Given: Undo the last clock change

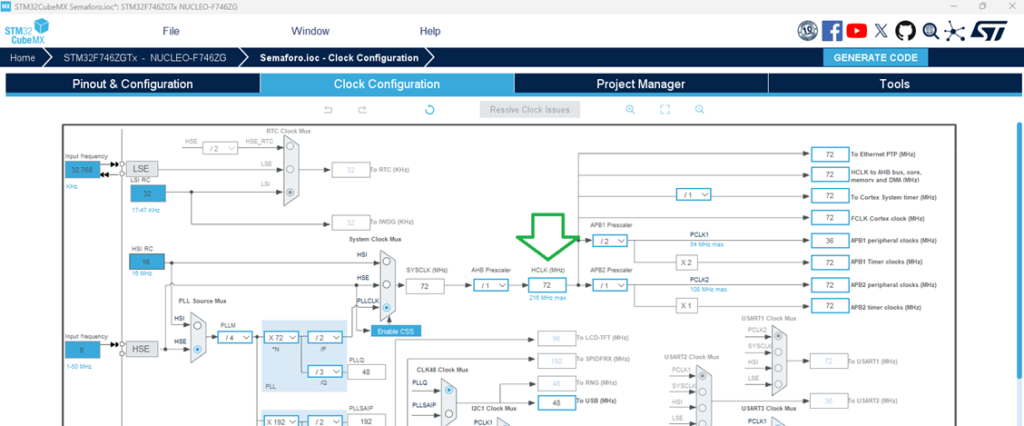Looking at the screenshot, I should 328,110.
